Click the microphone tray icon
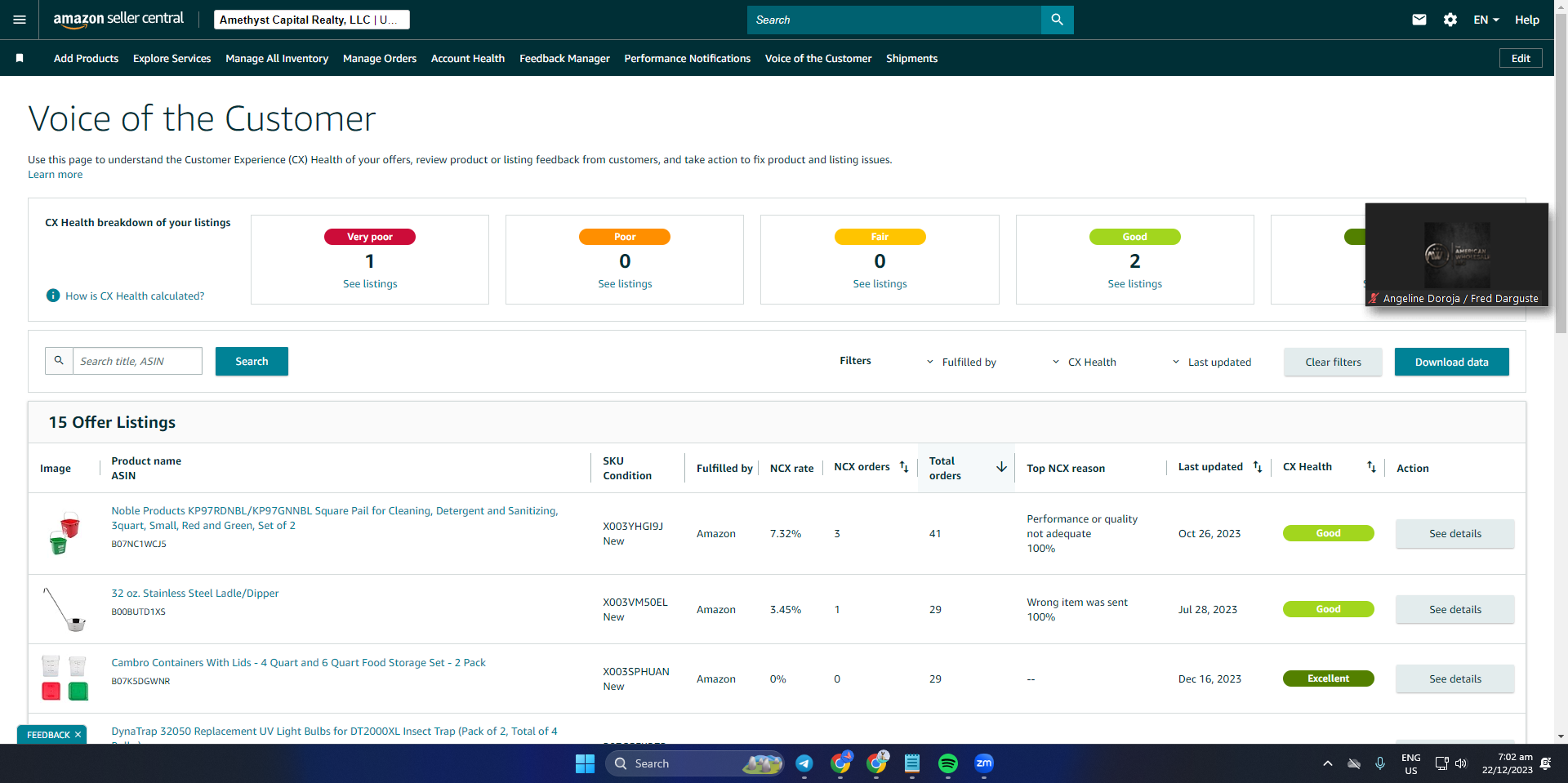Viewport: 1568px width, 783px height. coord(1379,763)
